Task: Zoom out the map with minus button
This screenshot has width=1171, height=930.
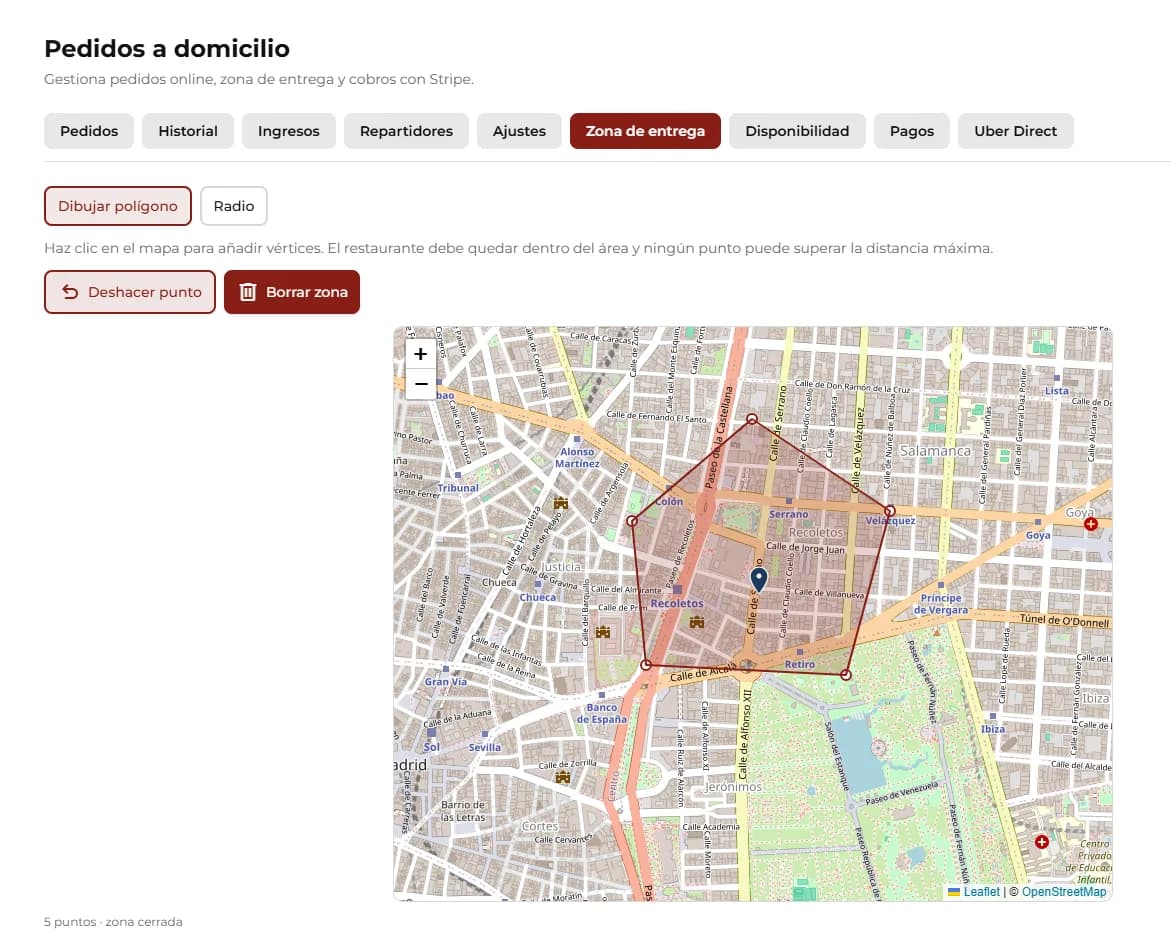Action: point(420,384)
